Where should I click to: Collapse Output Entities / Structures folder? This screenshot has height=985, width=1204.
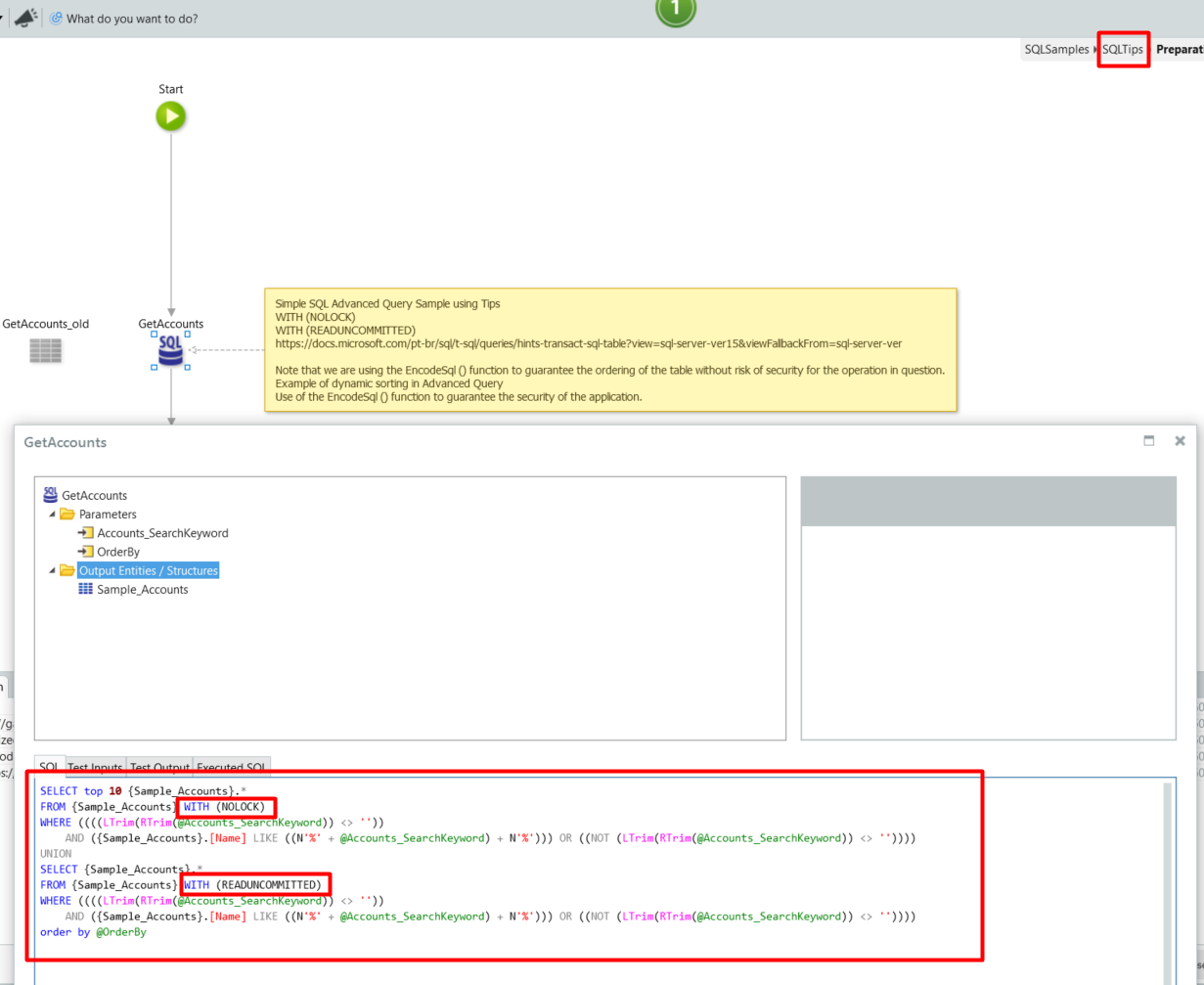(52, 570)
